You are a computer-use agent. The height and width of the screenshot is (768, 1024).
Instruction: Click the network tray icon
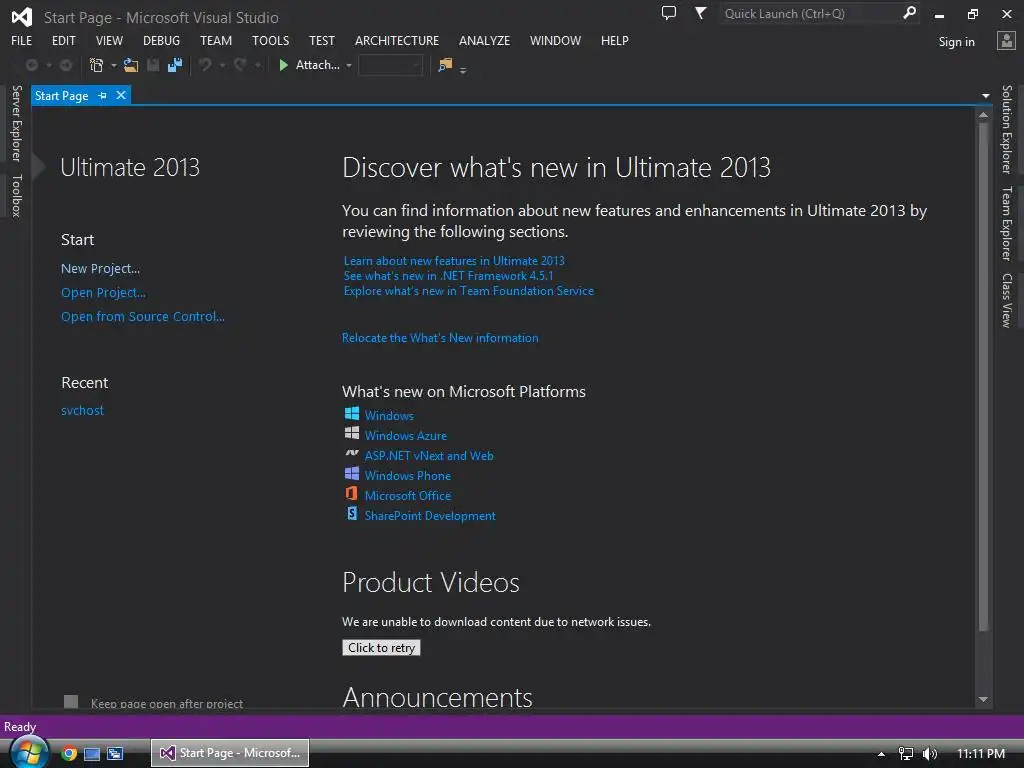(906, 754)
